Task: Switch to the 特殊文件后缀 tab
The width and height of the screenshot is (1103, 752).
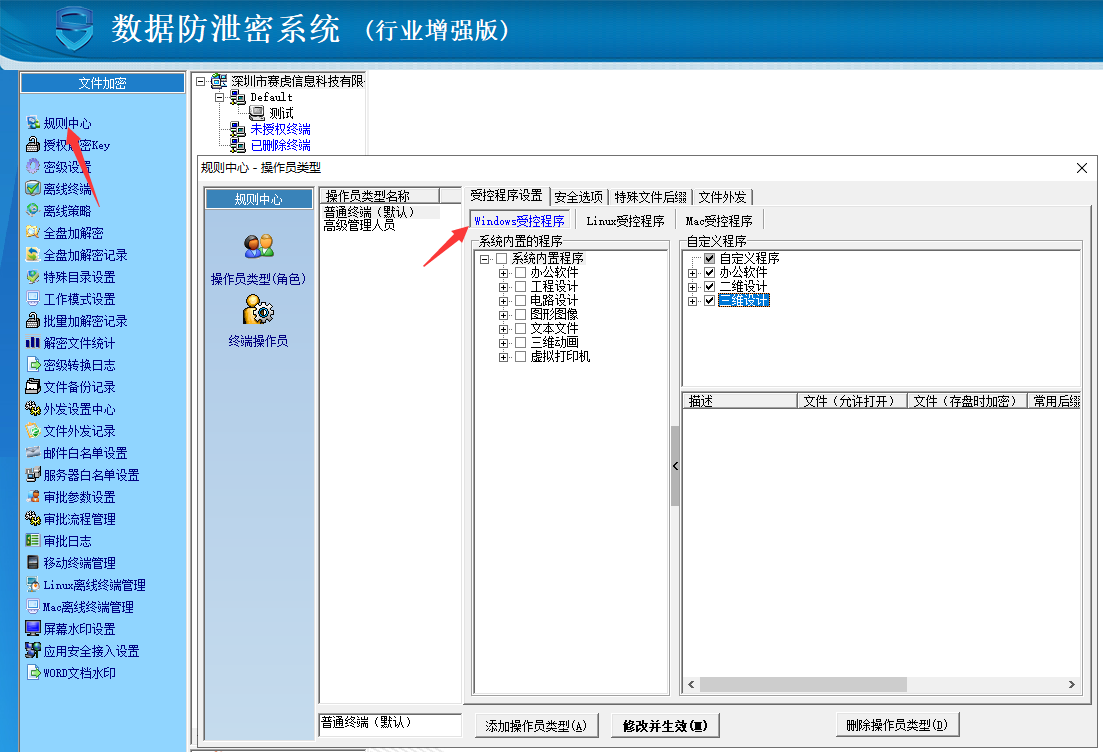Action: pyautogui.click(x=650, y=197)
